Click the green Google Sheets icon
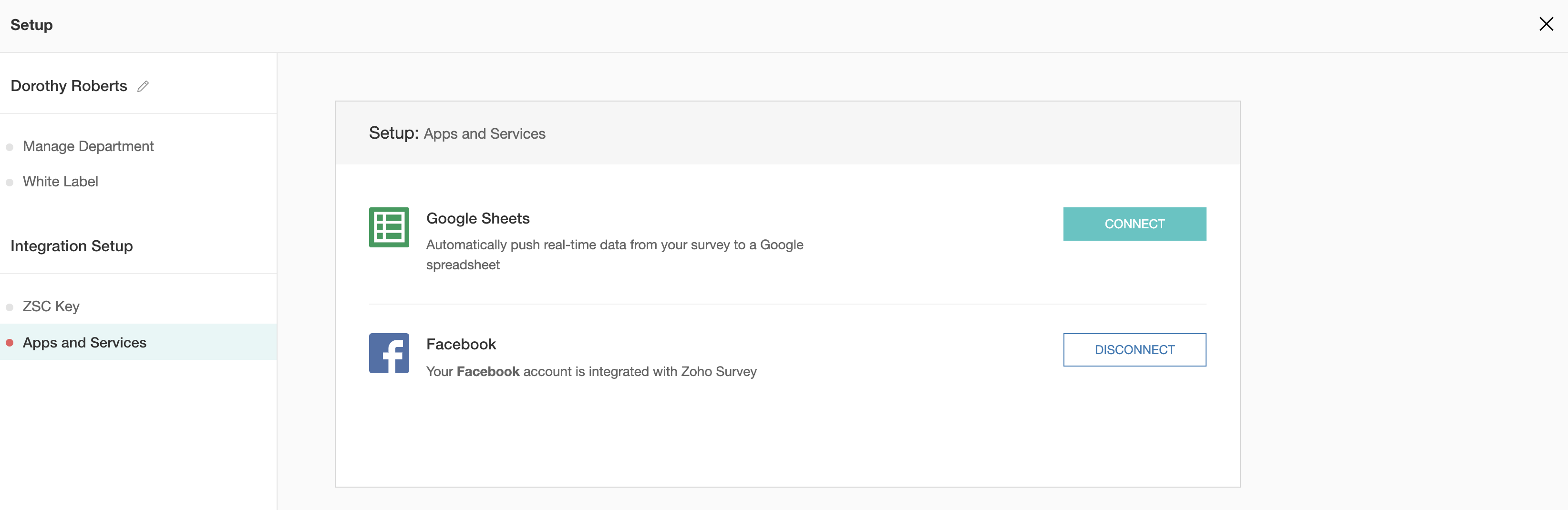 pyautogui.click(x=388, y=227)
